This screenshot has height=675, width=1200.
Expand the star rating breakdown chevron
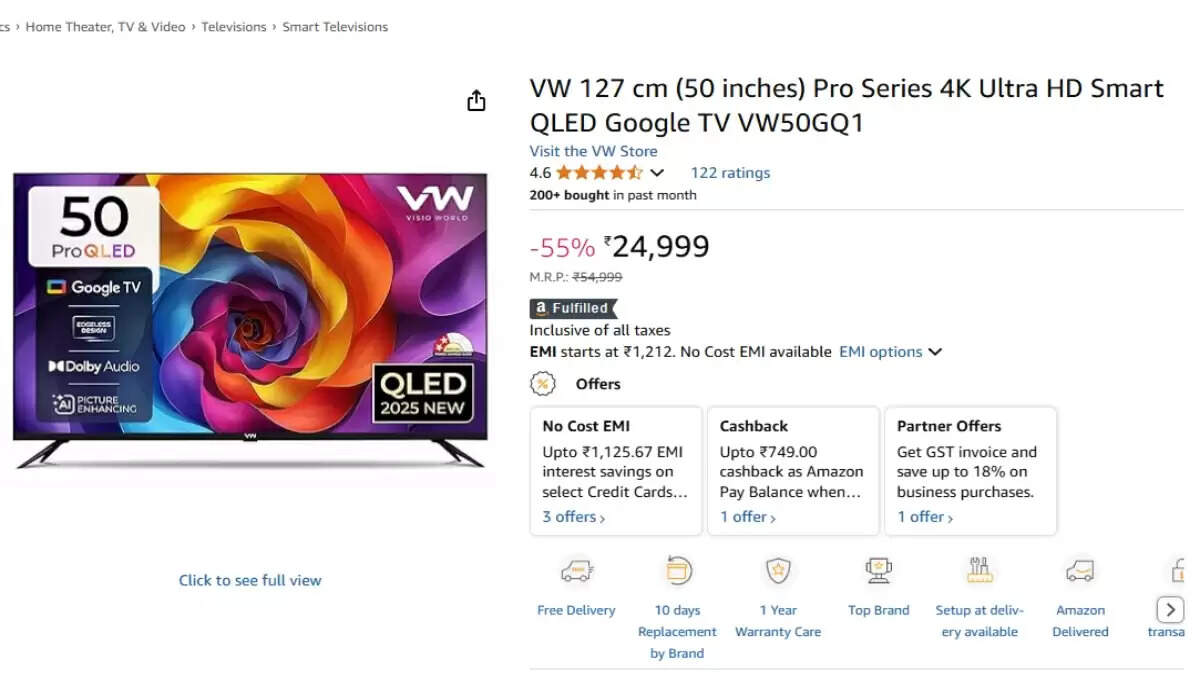(x=657, y=173)
